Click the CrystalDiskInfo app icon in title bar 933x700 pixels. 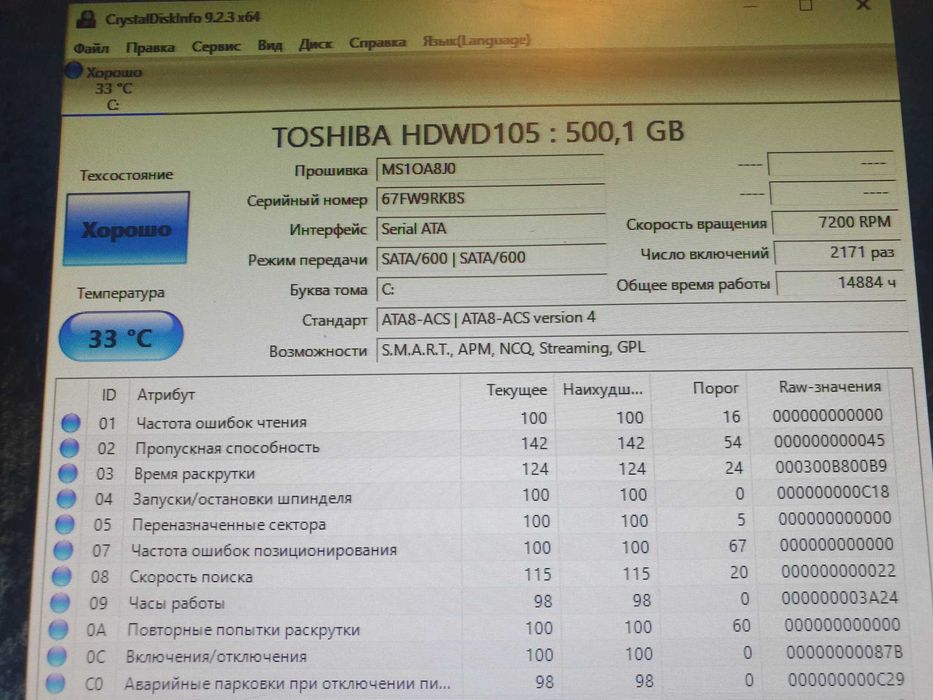(x=86, y=20)
